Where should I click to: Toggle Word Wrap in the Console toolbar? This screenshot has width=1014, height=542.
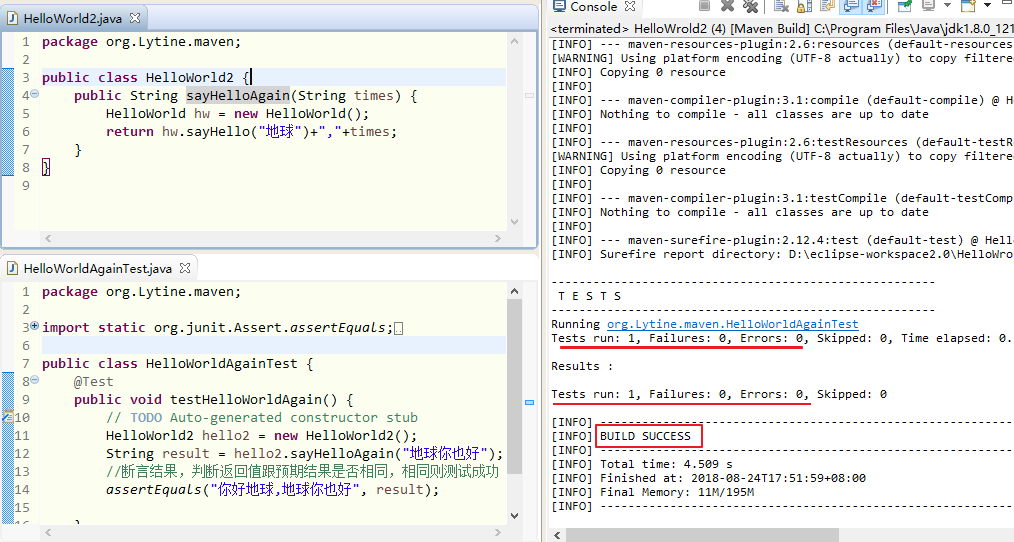point(827,6)
